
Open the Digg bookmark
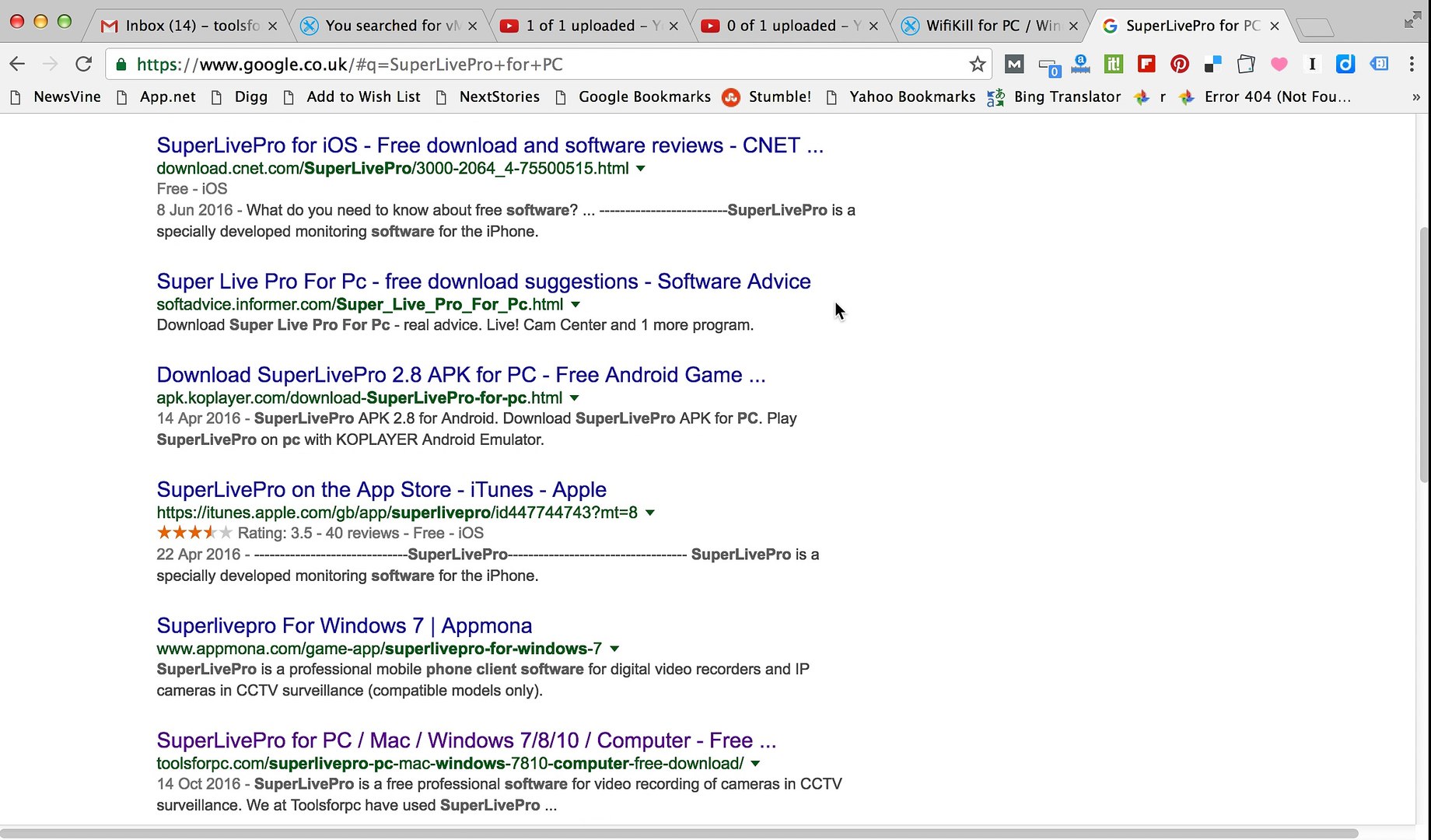[x=240, y=97]
